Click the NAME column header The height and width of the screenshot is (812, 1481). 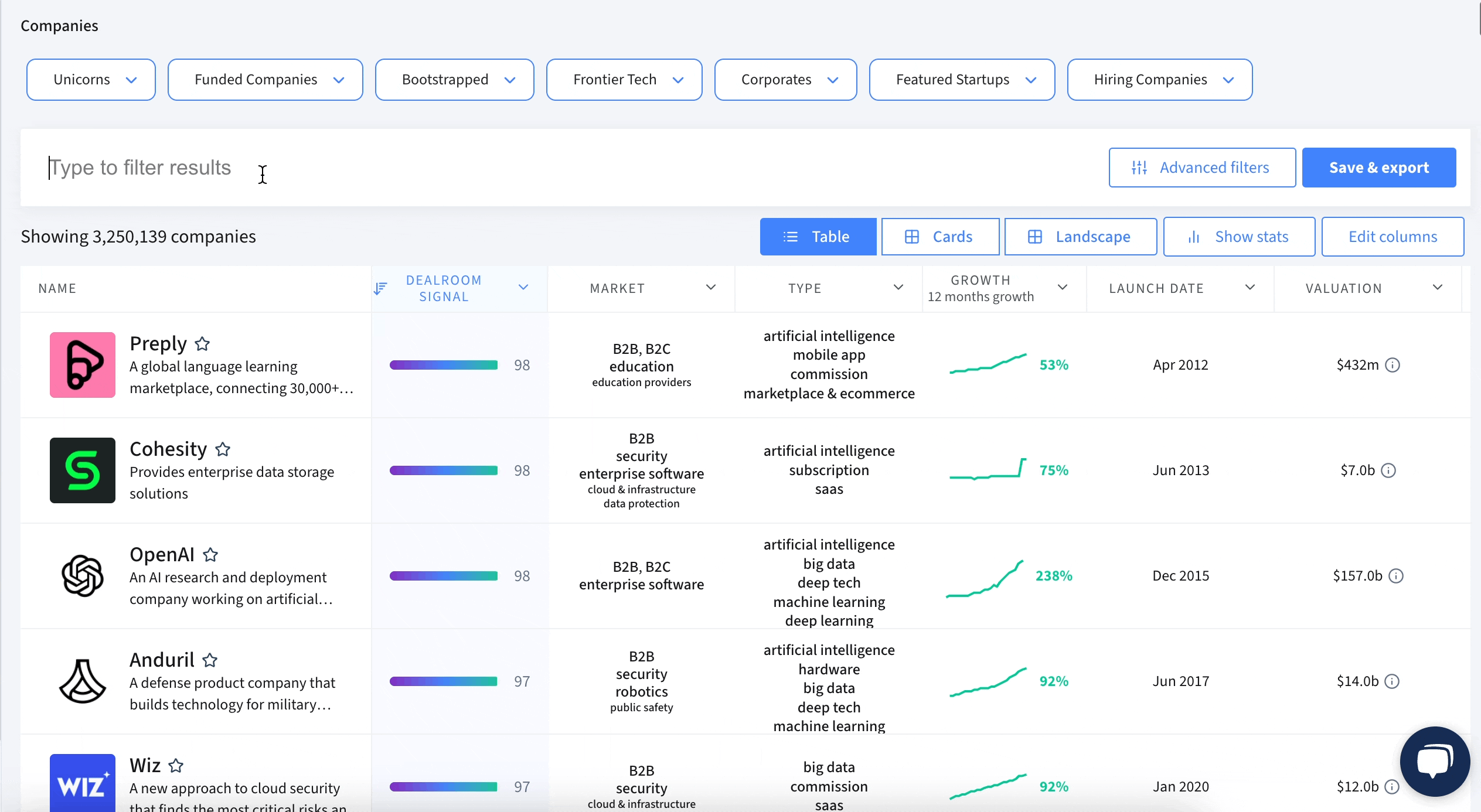click(57, 288)
